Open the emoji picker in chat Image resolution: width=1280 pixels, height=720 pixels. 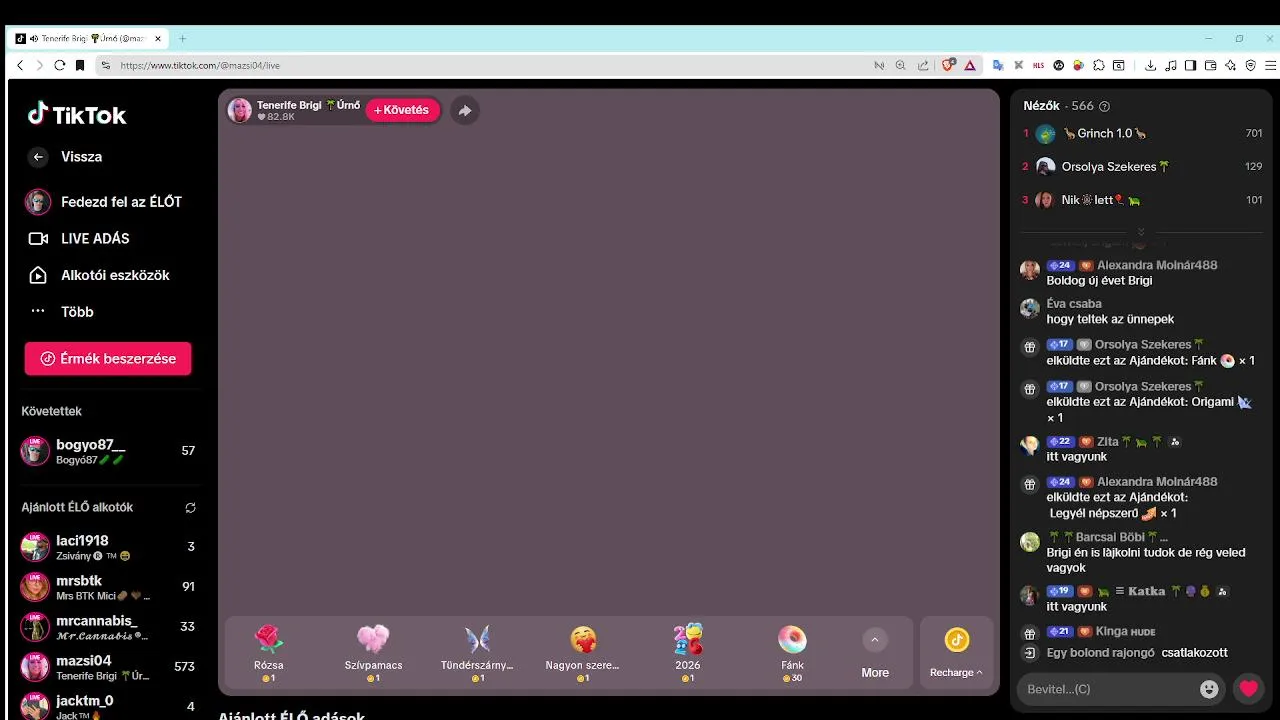[x=1209, y=689]
